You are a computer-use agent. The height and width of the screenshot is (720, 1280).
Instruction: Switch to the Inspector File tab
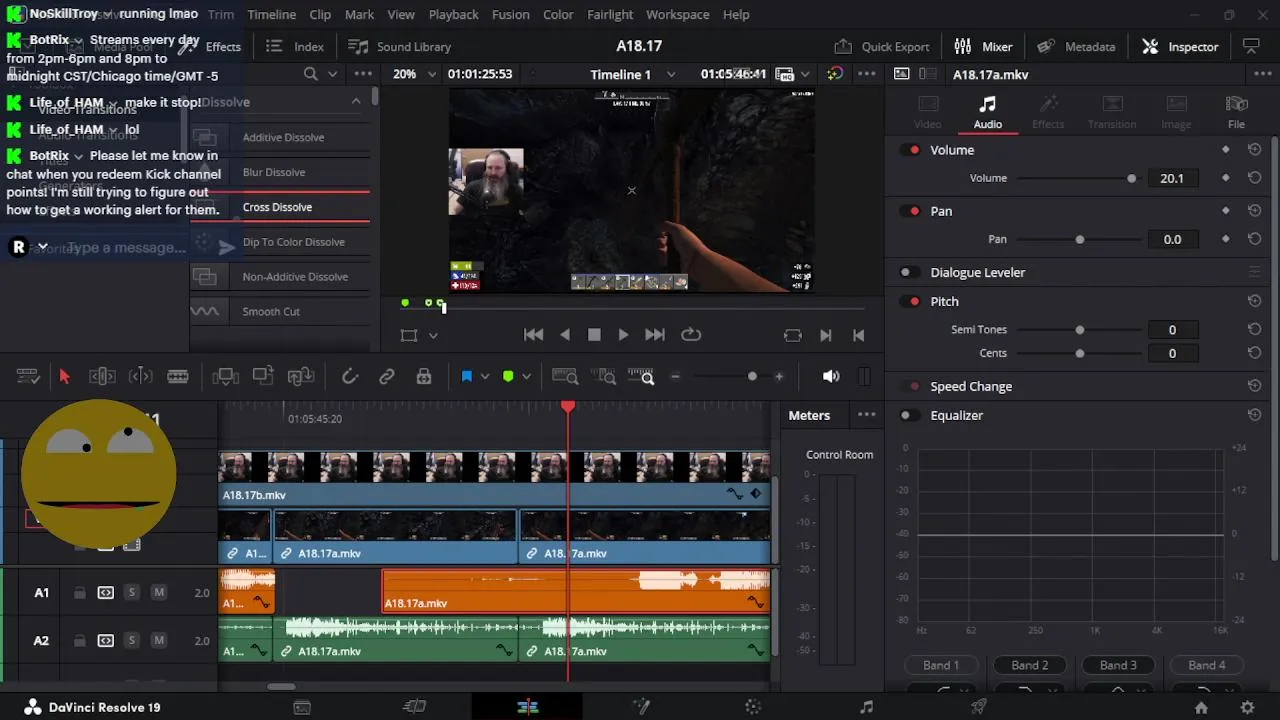coord(1236,113)
